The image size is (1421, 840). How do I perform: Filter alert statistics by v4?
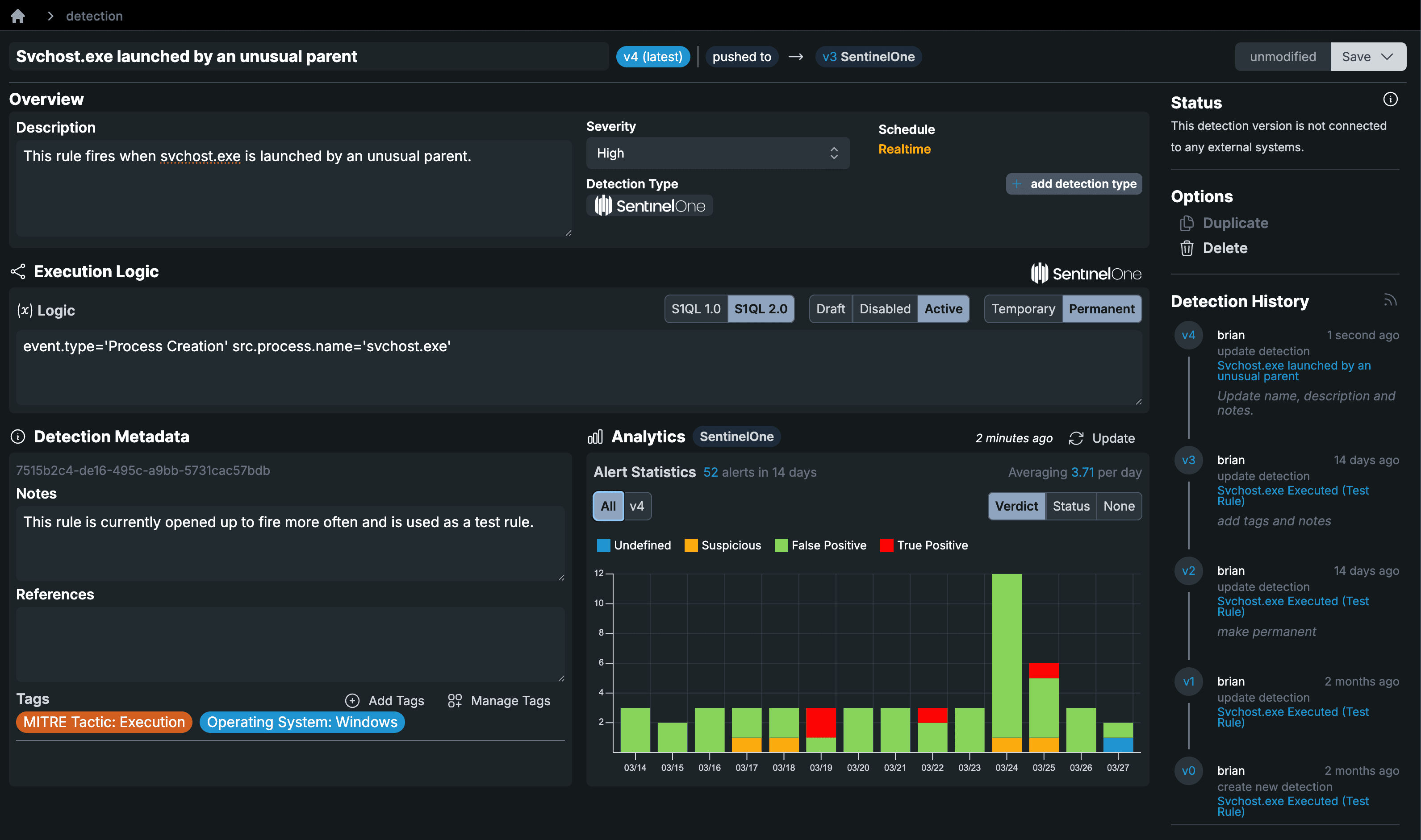[637, 506]
